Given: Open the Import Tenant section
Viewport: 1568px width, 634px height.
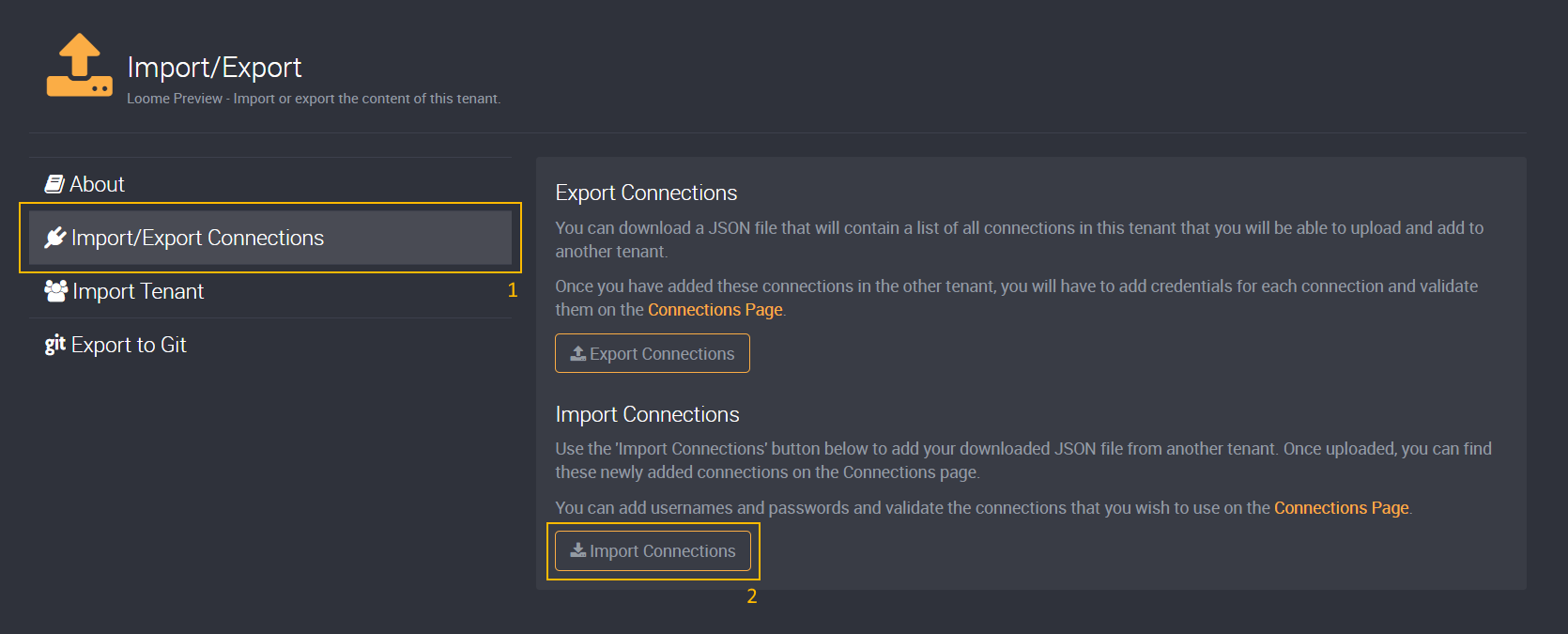Looking at the screenshot, I should pyautogui.click(x=270, y=291).
